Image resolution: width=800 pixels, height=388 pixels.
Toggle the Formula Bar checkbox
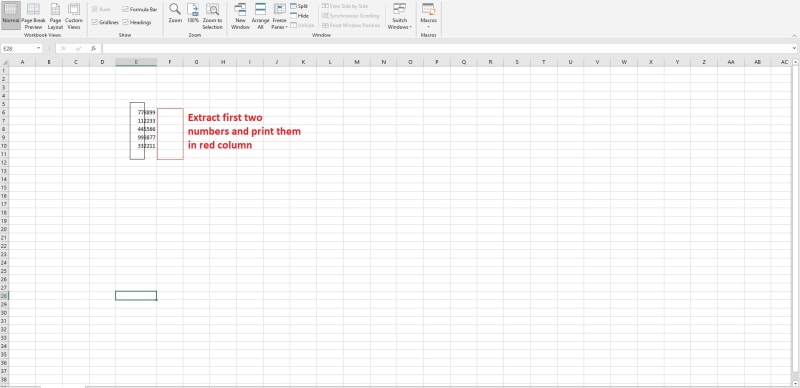click(x=126, y=9)
